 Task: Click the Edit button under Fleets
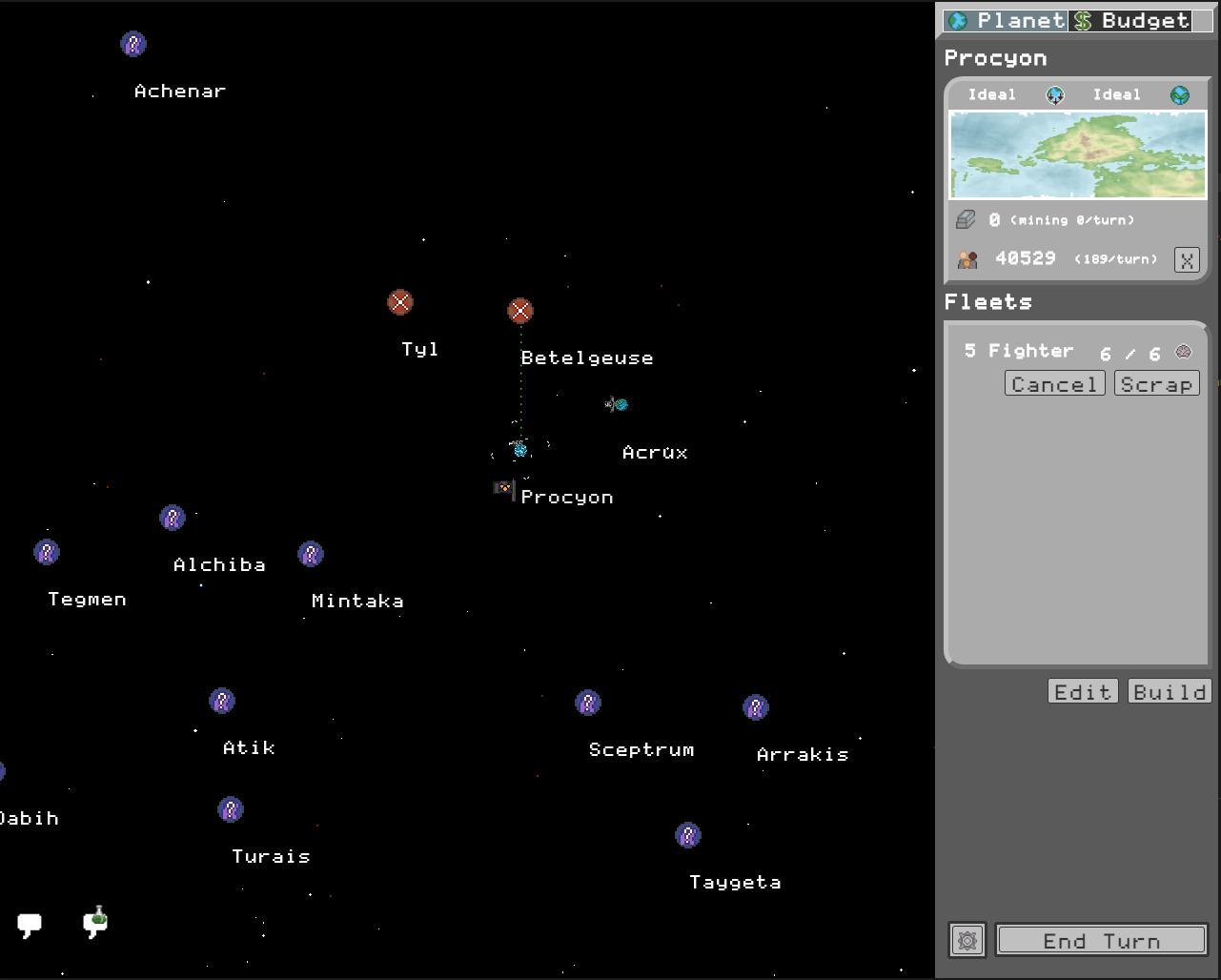1083,691
